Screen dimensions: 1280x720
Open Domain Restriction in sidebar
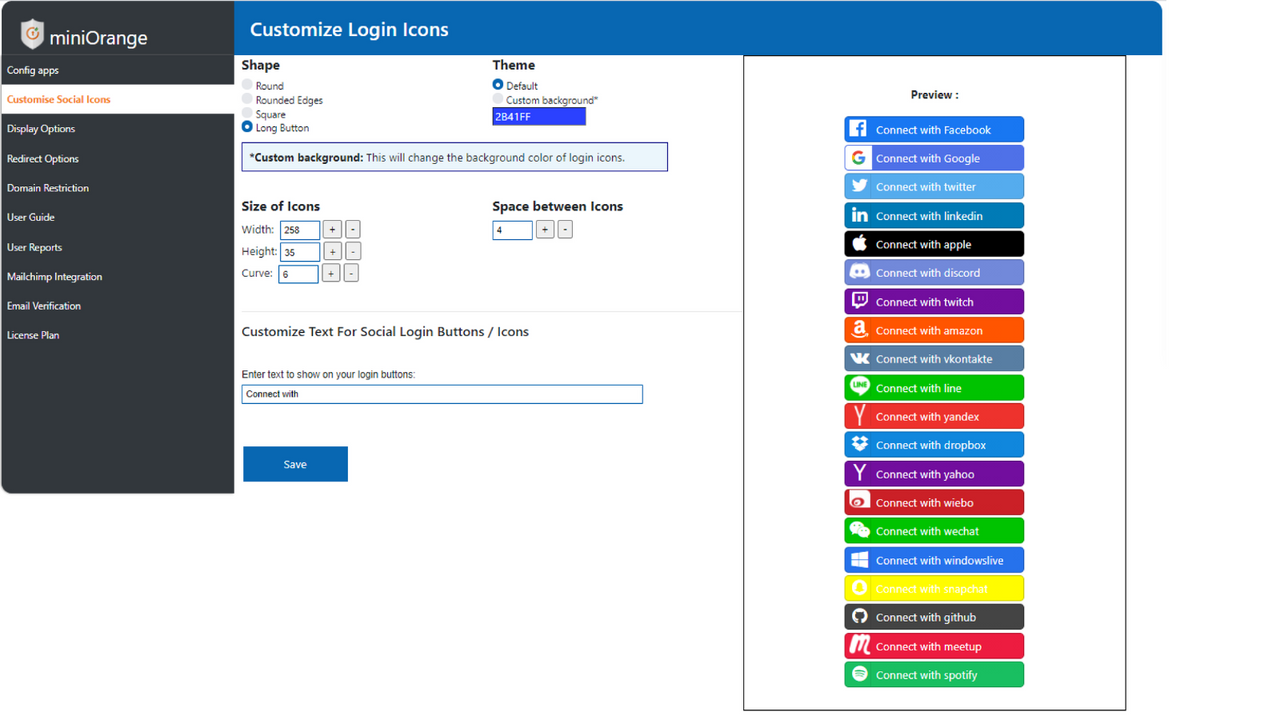[117, 188]
